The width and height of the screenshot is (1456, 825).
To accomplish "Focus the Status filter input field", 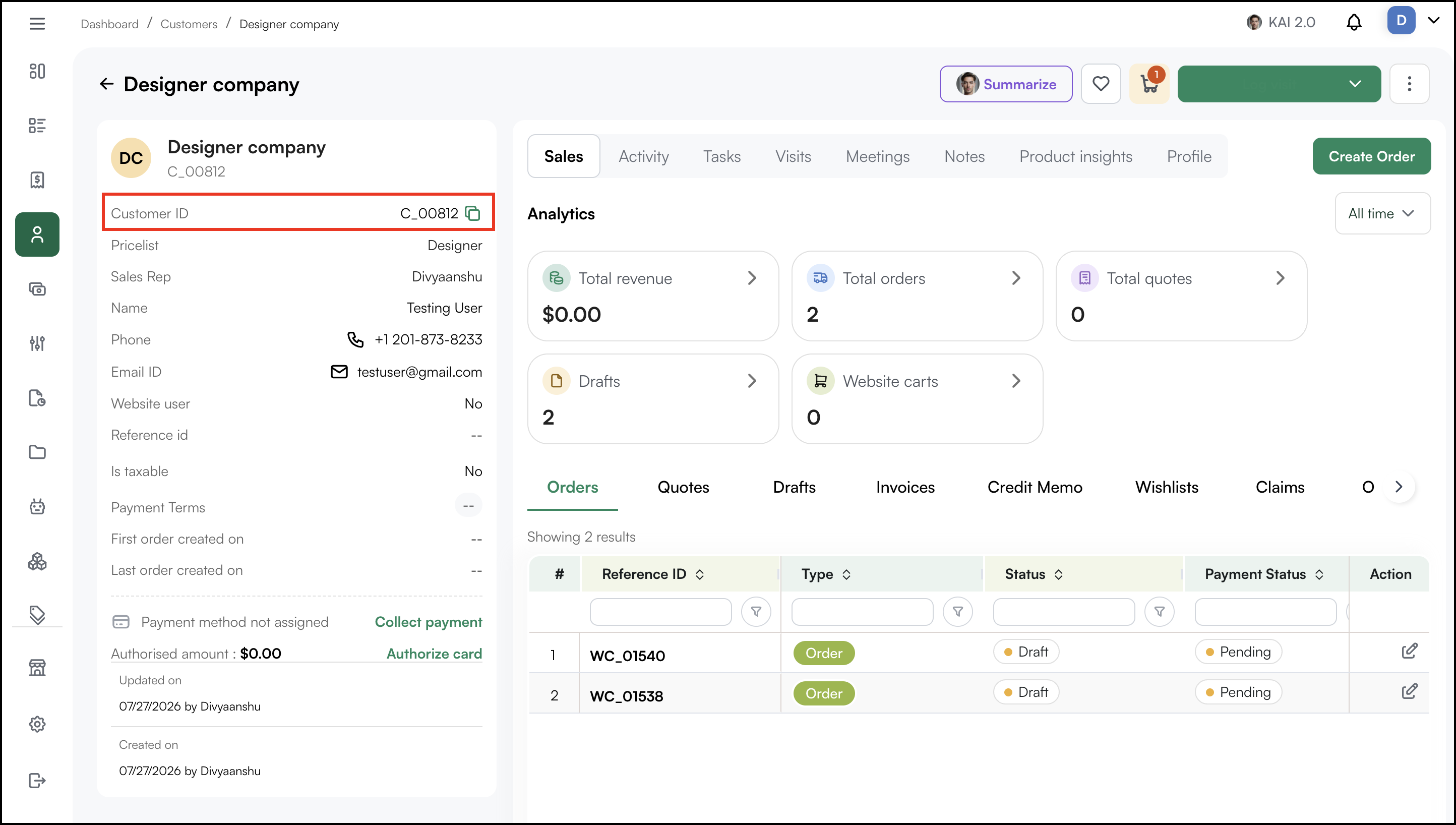I will pyautogui.click(x=1064, y=612).
